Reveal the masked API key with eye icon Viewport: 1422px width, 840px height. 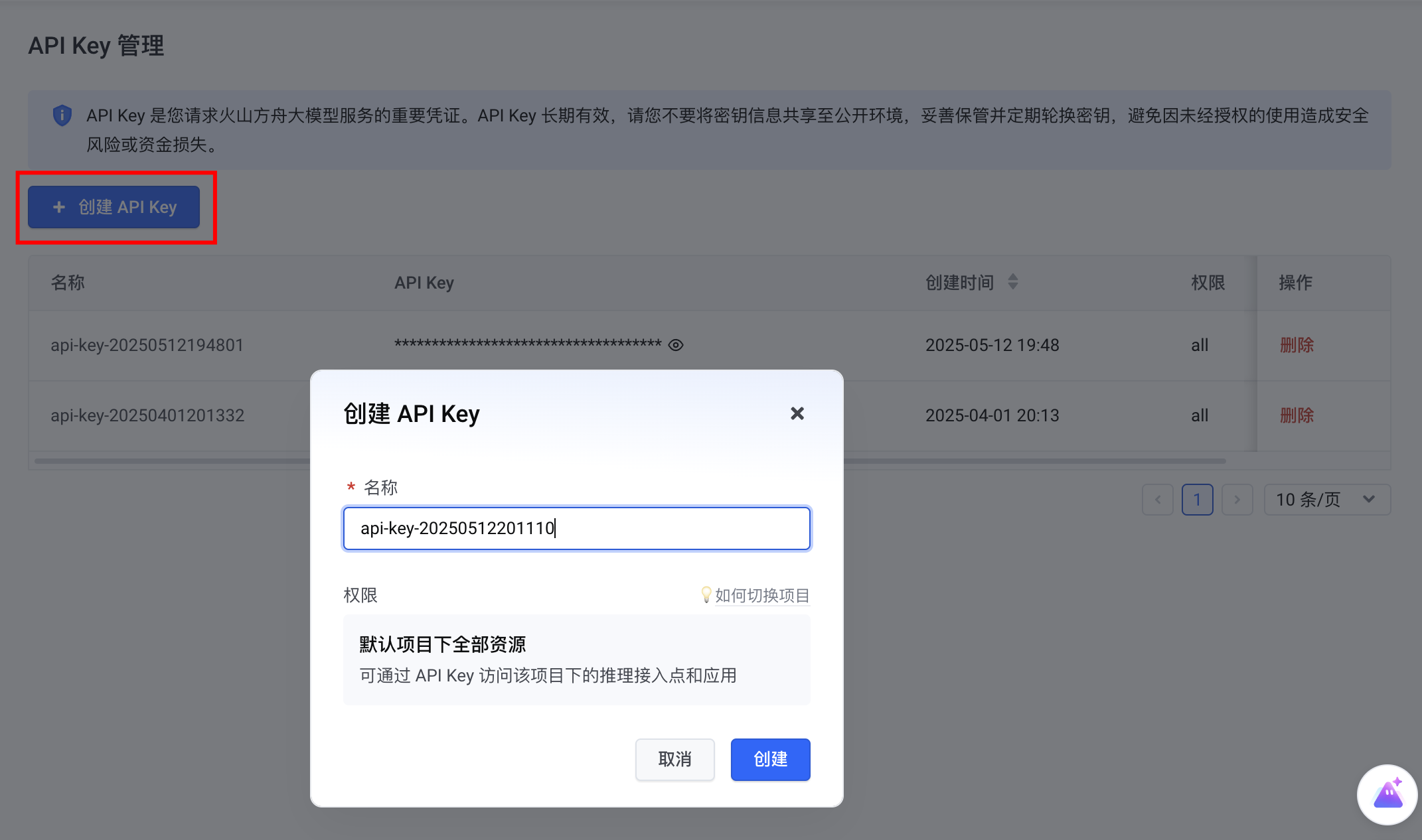pos(676,345)
